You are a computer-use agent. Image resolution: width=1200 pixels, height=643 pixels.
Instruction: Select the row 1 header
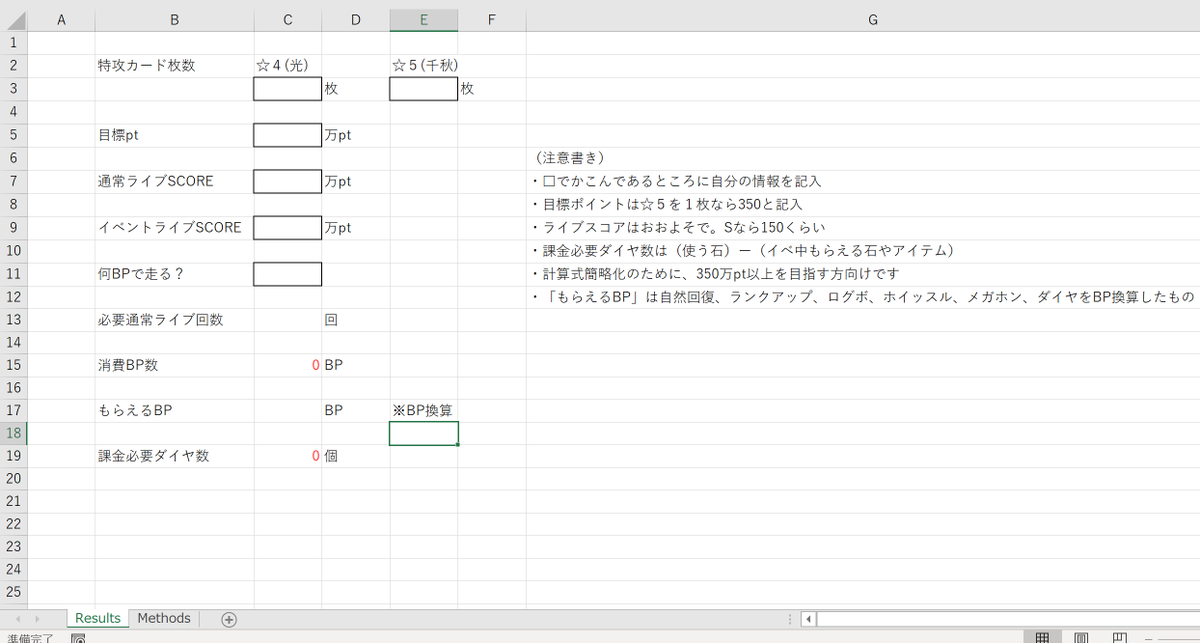click(14, 43)
